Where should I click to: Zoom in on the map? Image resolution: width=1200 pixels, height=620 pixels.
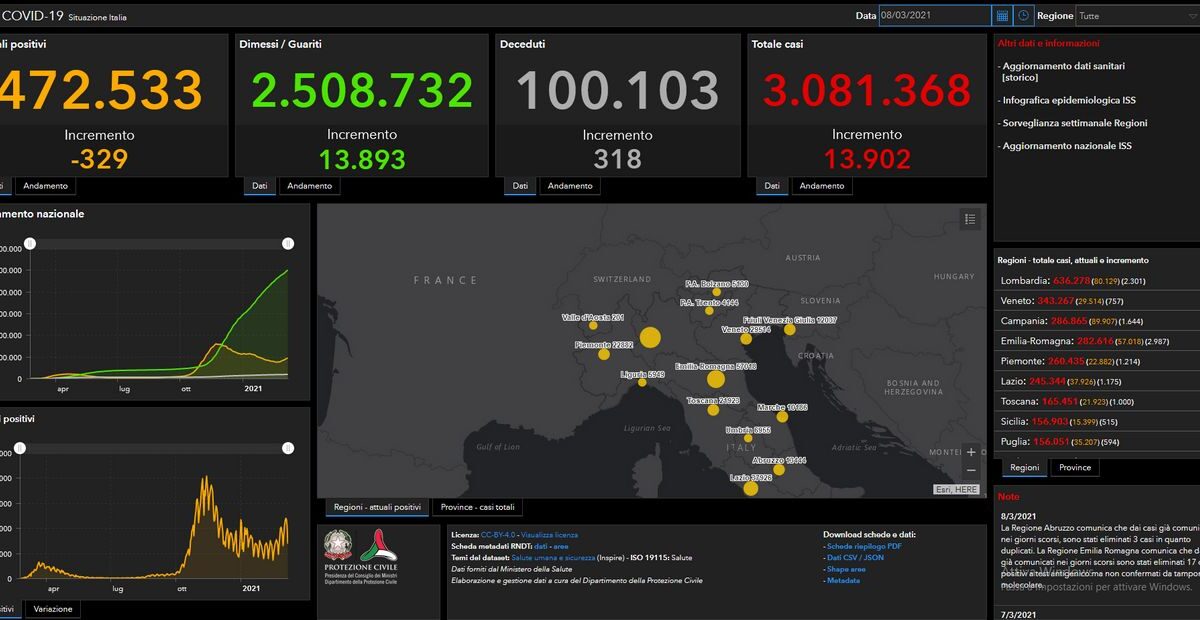pos(970,452)
